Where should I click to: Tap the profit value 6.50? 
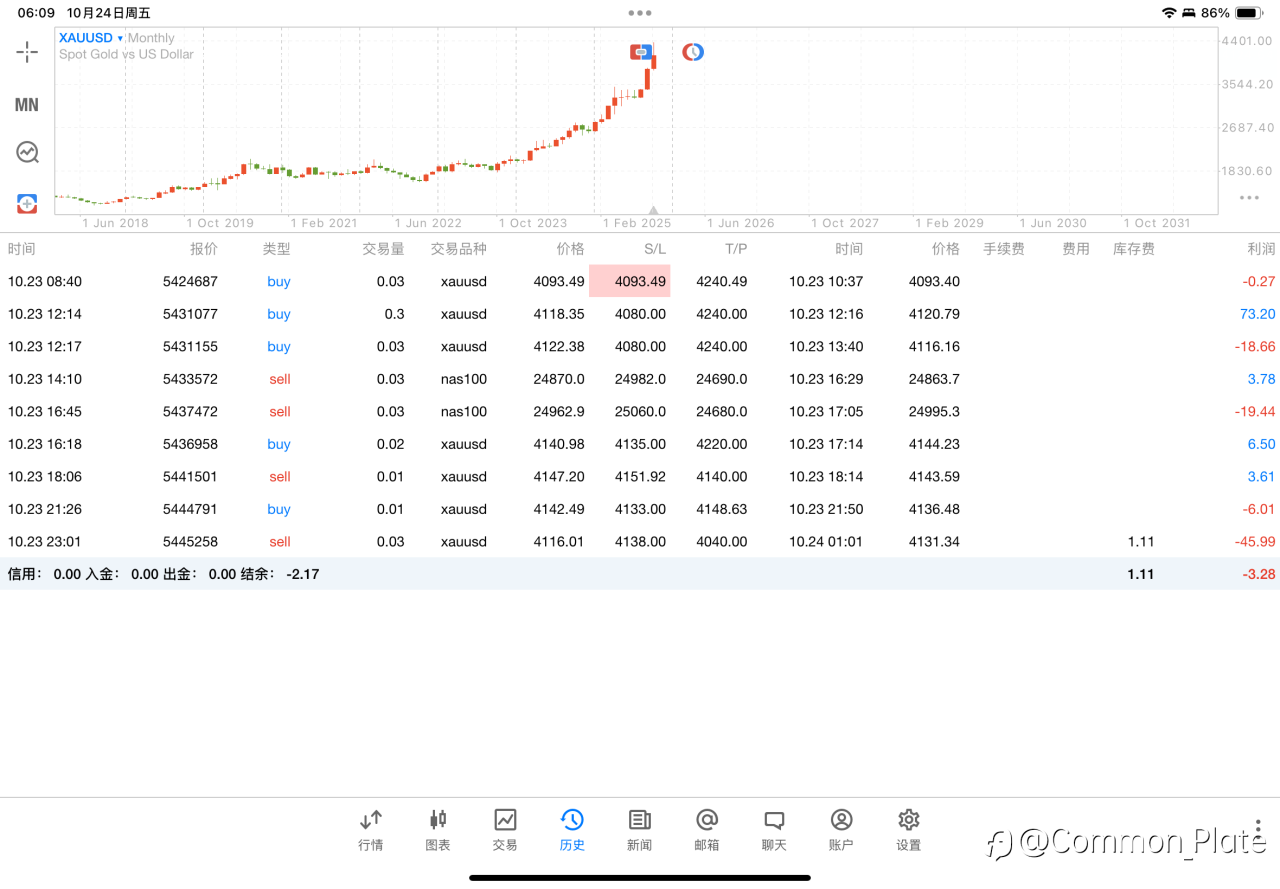(1261, 444)
